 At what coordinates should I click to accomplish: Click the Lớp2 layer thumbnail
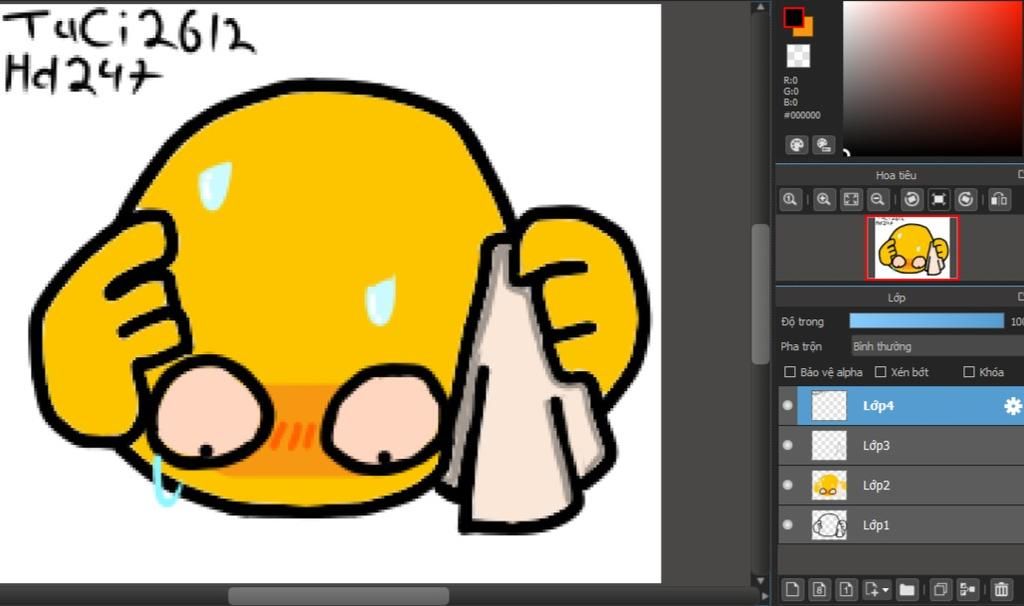(x=829, y=485)
